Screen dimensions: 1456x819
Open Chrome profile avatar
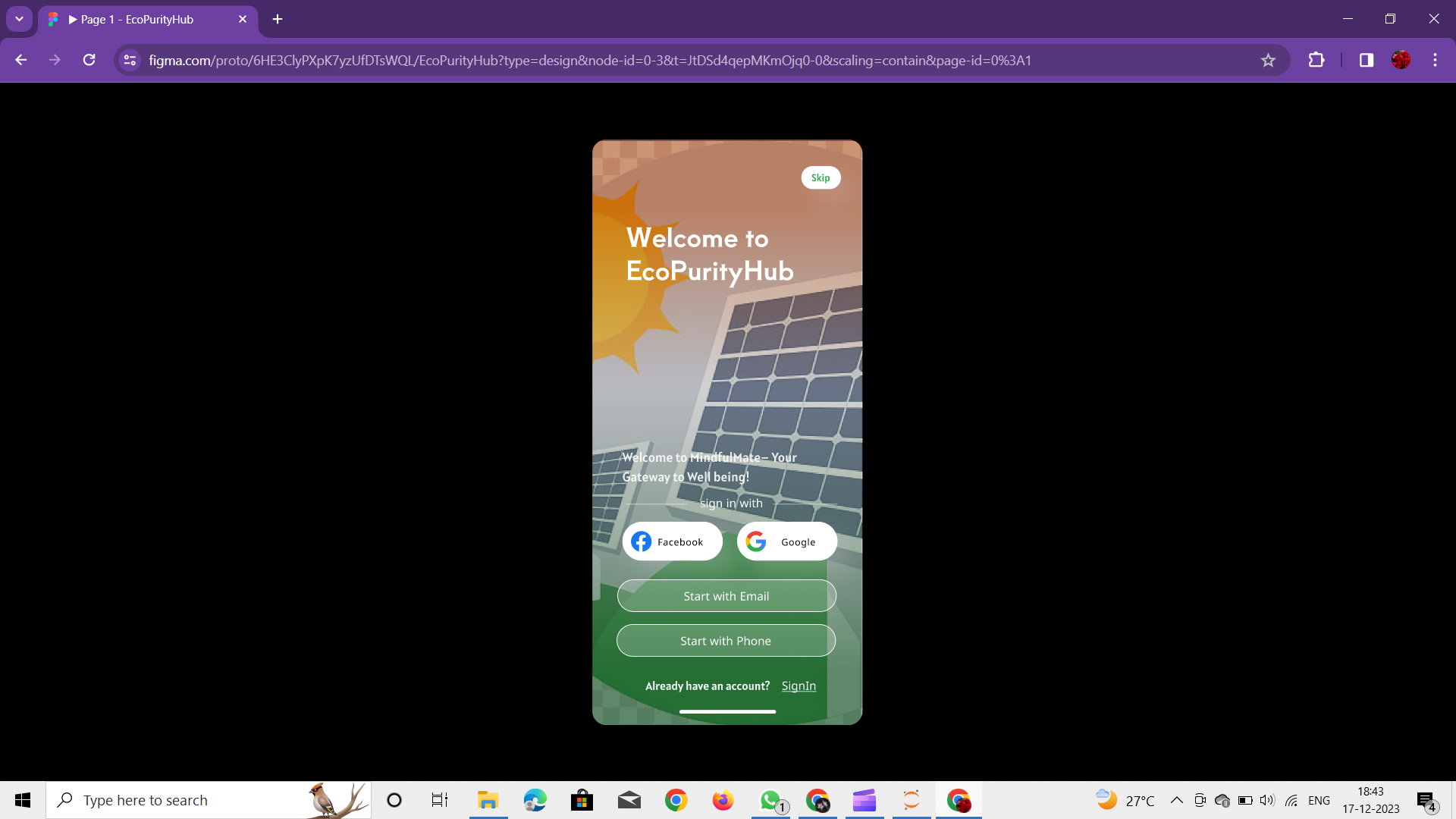(1401, 61)
